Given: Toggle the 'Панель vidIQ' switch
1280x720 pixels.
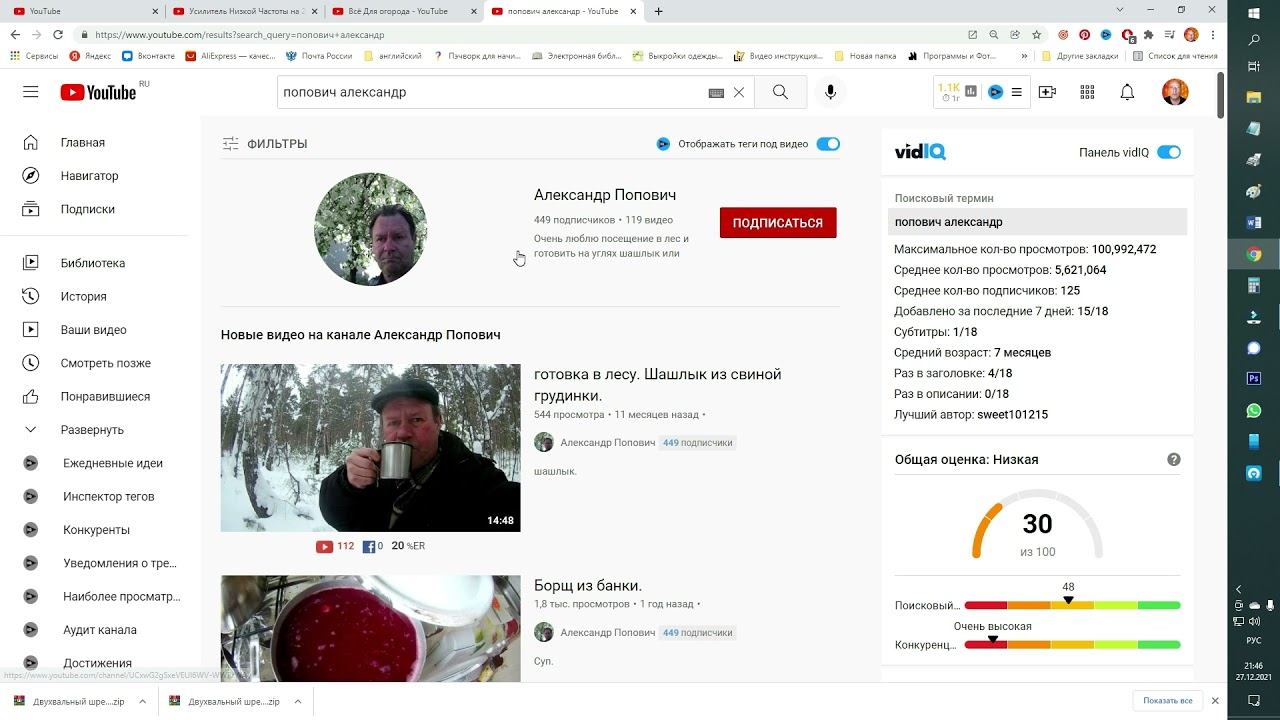Looking at the screenshot, I should [x=1169, y=153].
